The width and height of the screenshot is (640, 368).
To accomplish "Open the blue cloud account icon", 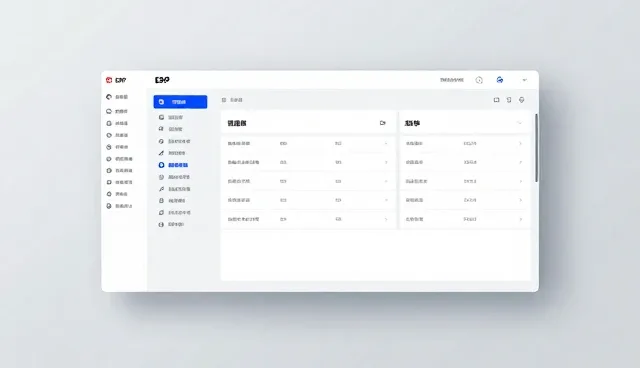I will coord(500,80).
